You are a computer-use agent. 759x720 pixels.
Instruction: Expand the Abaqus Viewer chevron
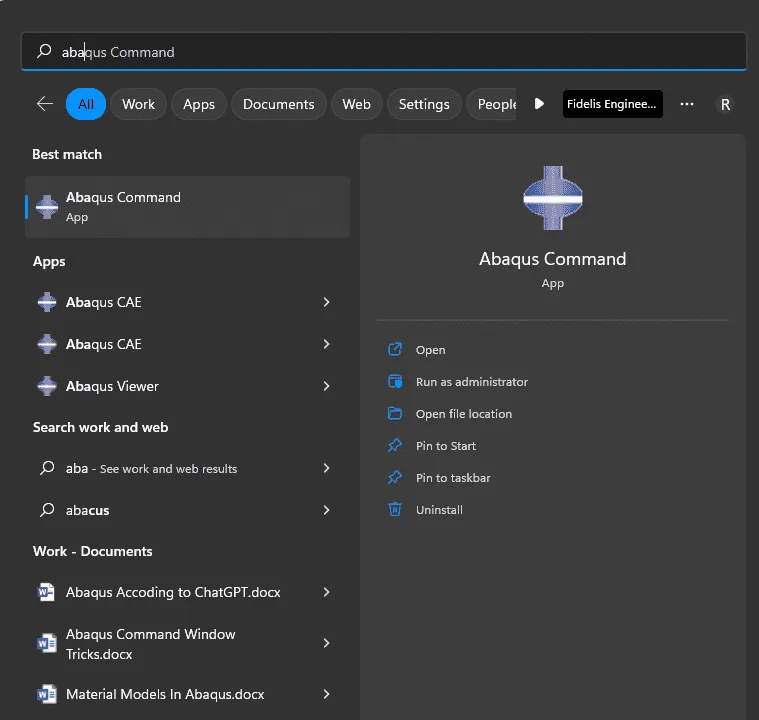pyautogui.click(x=326, y=386)
